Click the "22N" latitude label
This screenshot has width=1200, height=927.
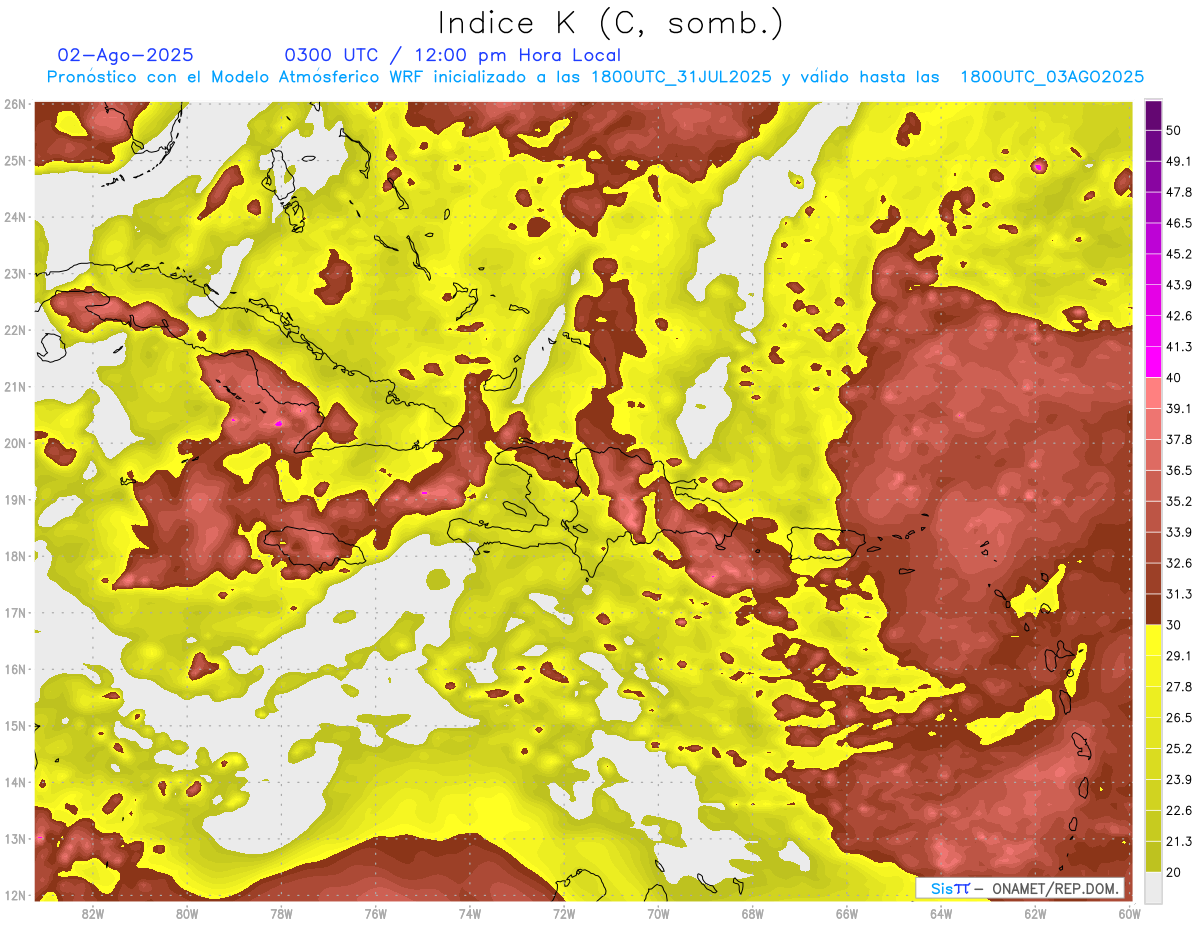click(15, 330)
